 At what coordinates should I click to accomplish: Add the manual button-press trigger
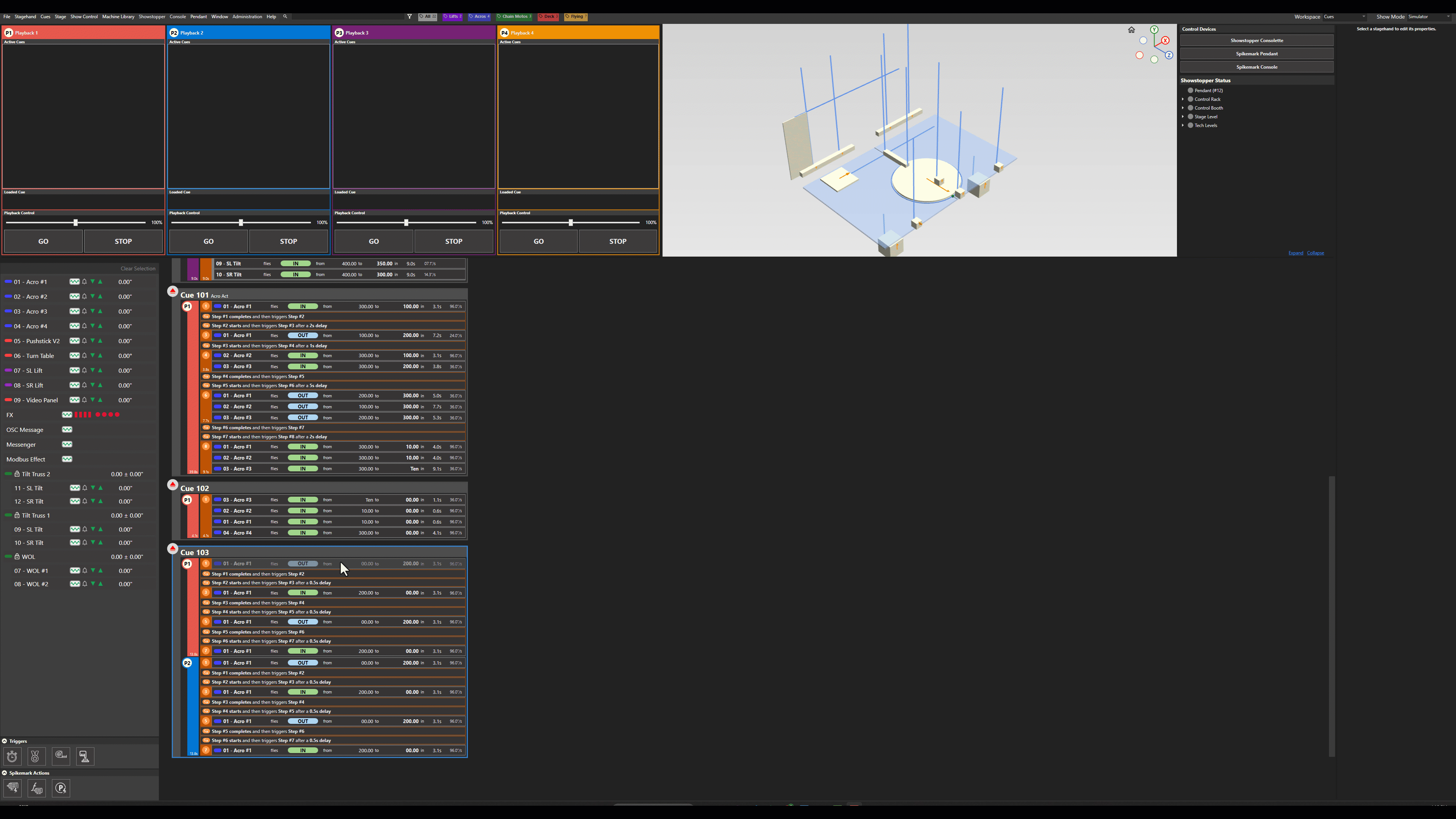(85, 756)
